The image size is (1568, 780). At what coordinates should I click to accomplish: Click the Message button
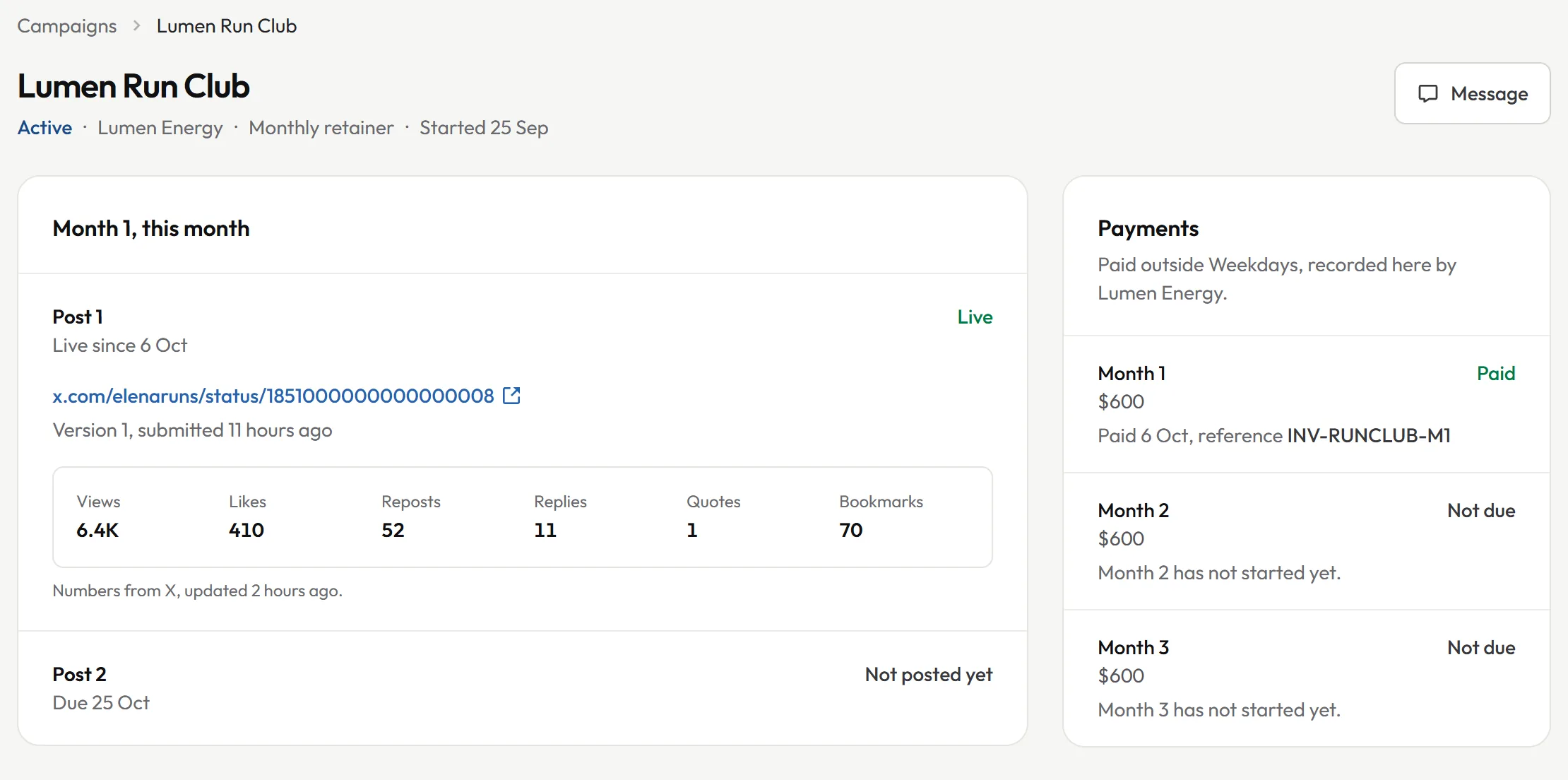coord(1472,93)
